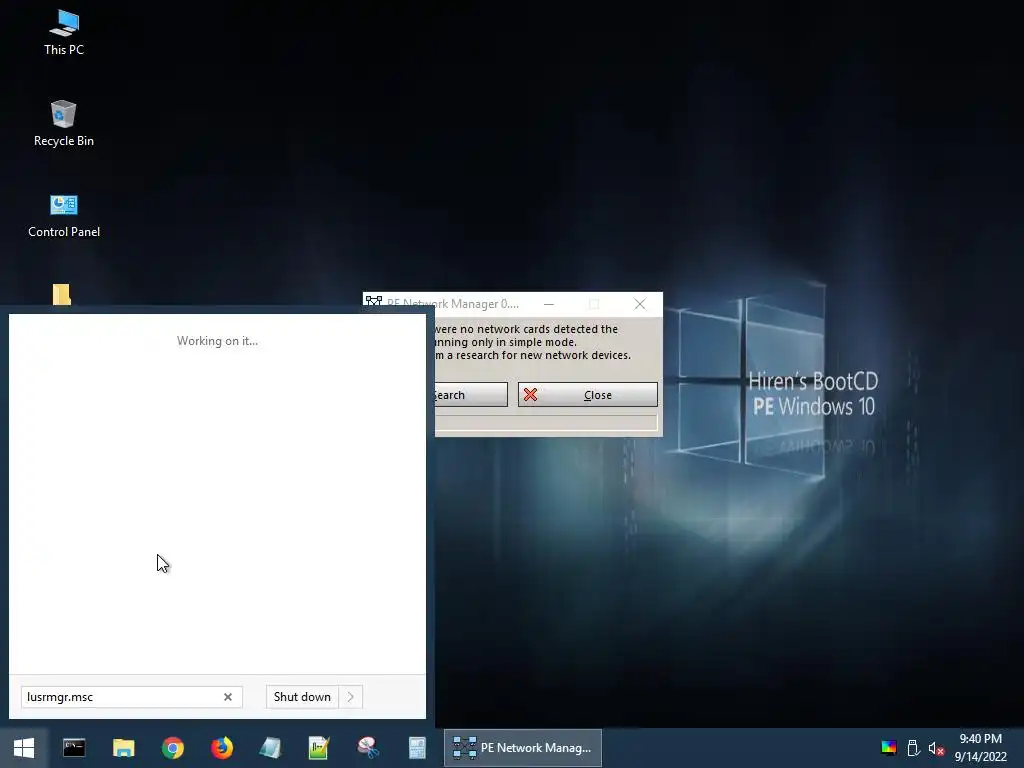The width and height of the screenshot is (1024, 768).
Task: Open the calculator icon in taskbar
Action: pyautogui.click(x=417, y=748)
